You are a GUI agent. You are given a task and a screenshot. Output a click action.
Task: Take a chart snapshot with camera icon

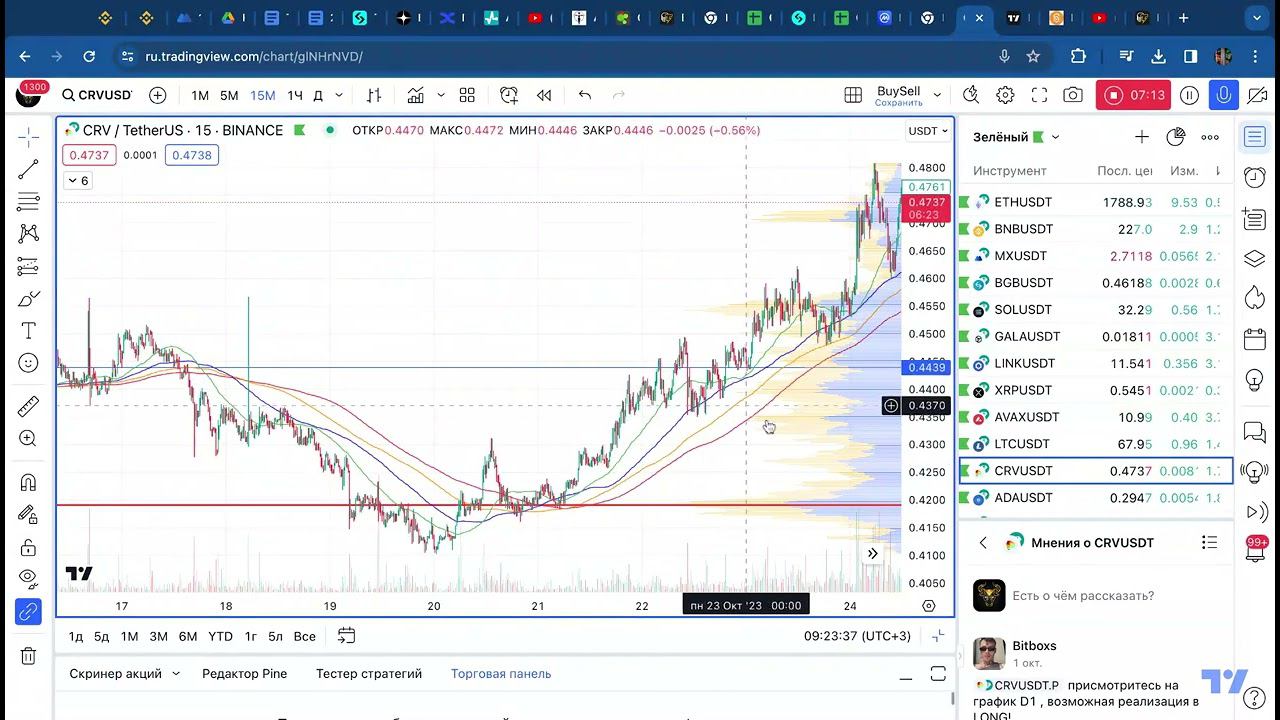(x=1073, y=95)
